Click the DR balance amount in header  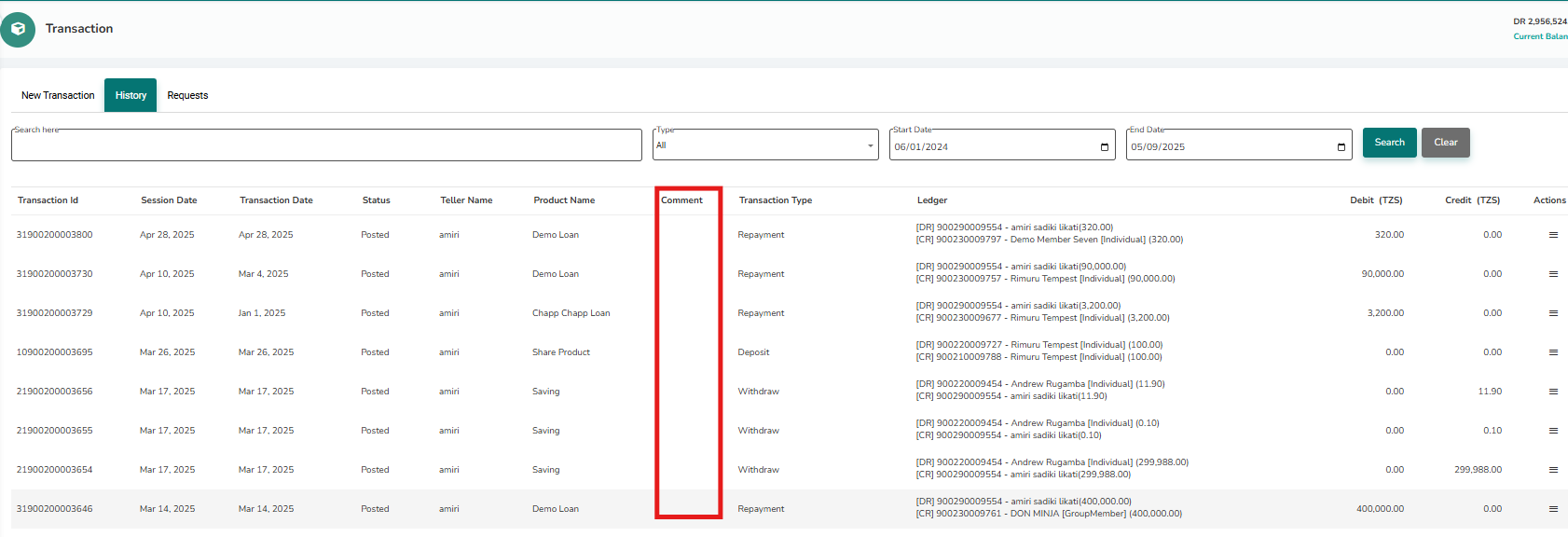1540,21
